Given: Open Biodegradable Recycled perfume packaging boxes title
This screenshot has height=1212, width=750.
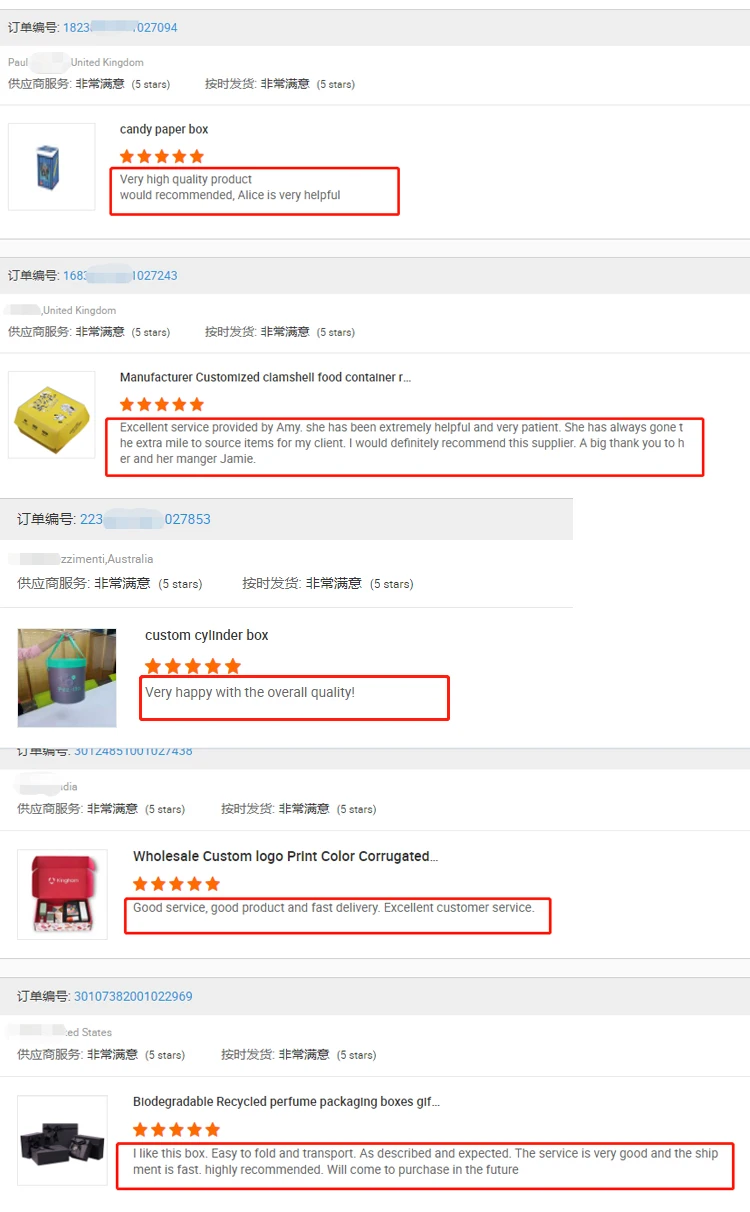Looking at the screenshot, I should pos(286,1101).
